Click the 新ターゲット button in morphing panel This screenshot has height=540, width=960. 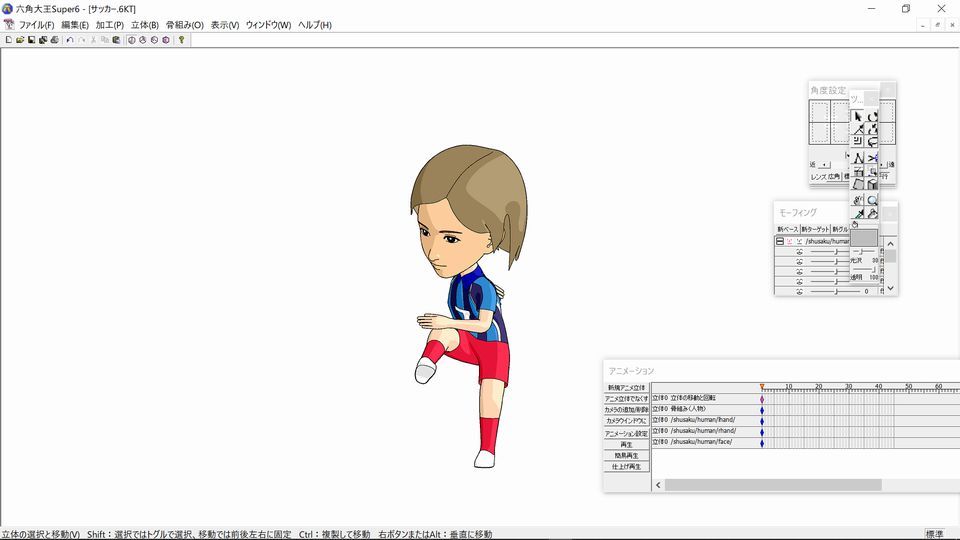coord(815,230)
